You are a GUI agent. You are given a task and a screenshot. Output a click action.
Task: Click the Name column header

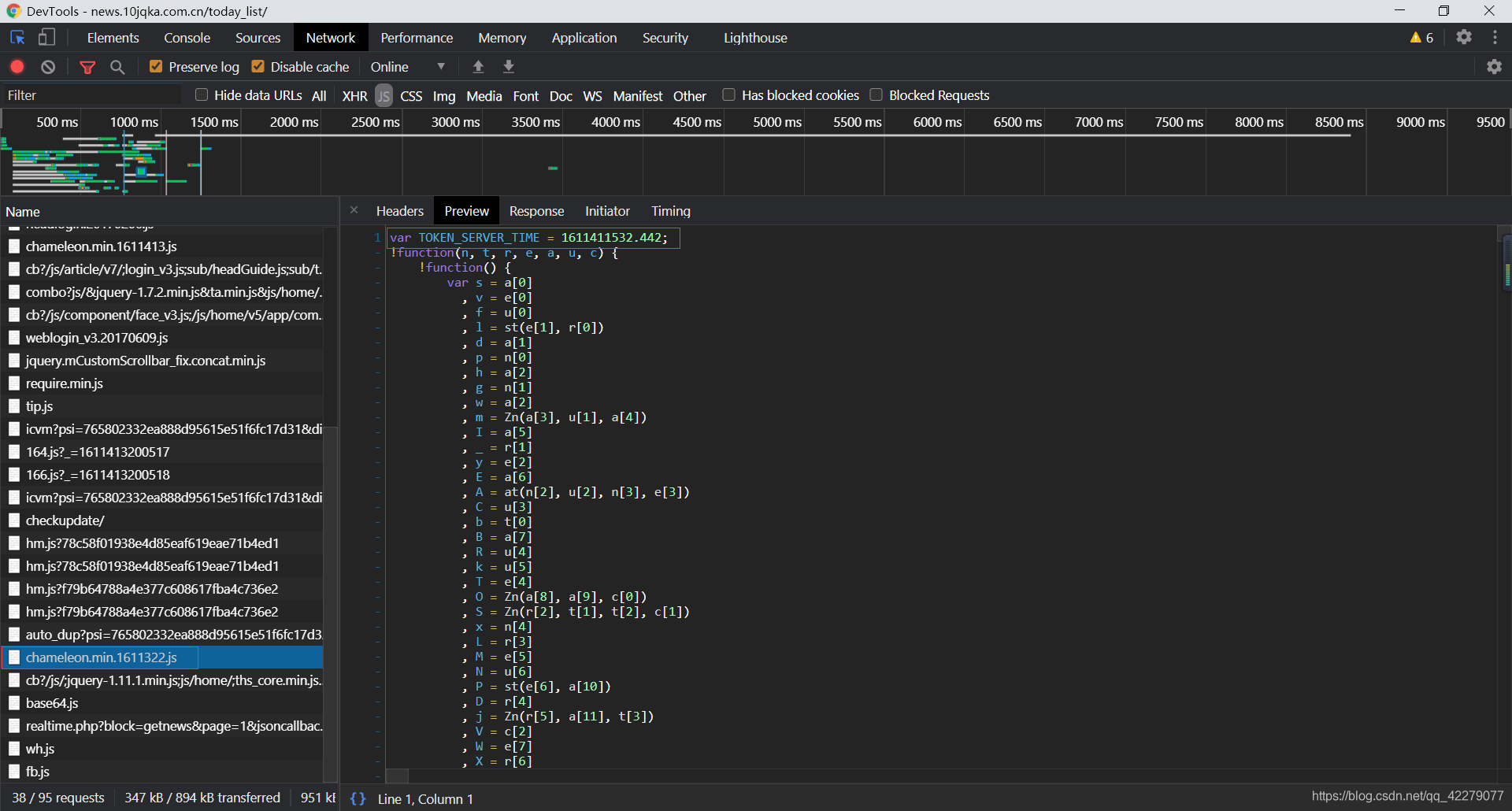(x=169, y=211)
